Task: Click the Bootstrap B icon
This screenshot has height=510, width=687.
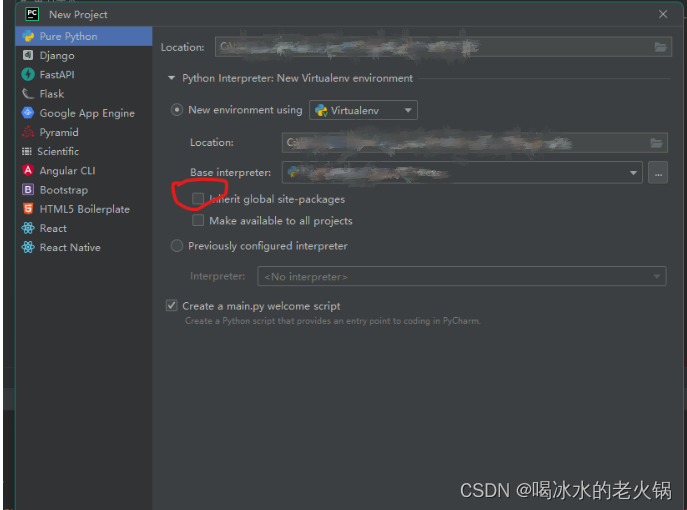Action: click(28, 189)
